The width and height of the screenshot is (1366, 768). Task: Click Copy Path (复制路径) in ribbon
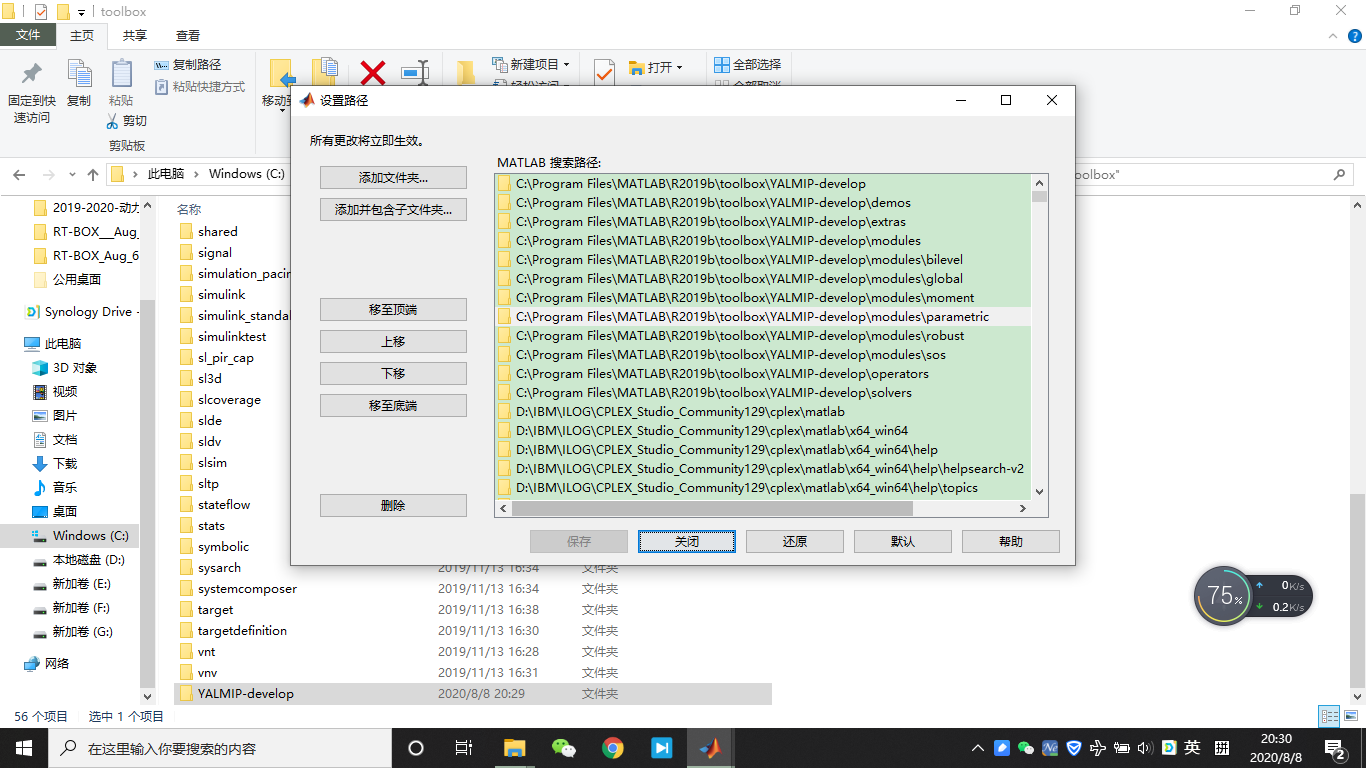coord(188,65)
